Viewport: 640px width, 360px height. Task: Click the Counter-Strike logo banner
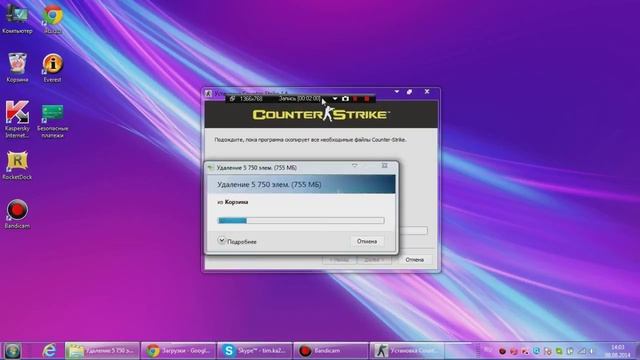tap(321, 114)
